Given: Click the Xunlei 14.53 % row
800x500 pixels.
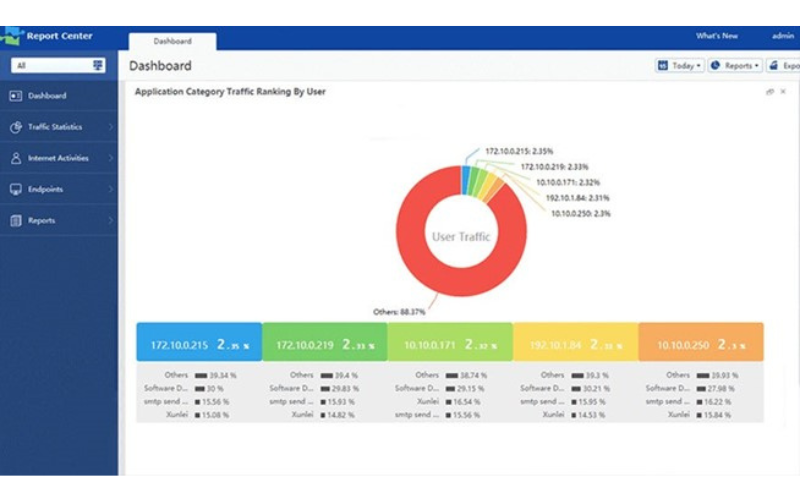Looking at the screenshot, I should coord(574,415).
